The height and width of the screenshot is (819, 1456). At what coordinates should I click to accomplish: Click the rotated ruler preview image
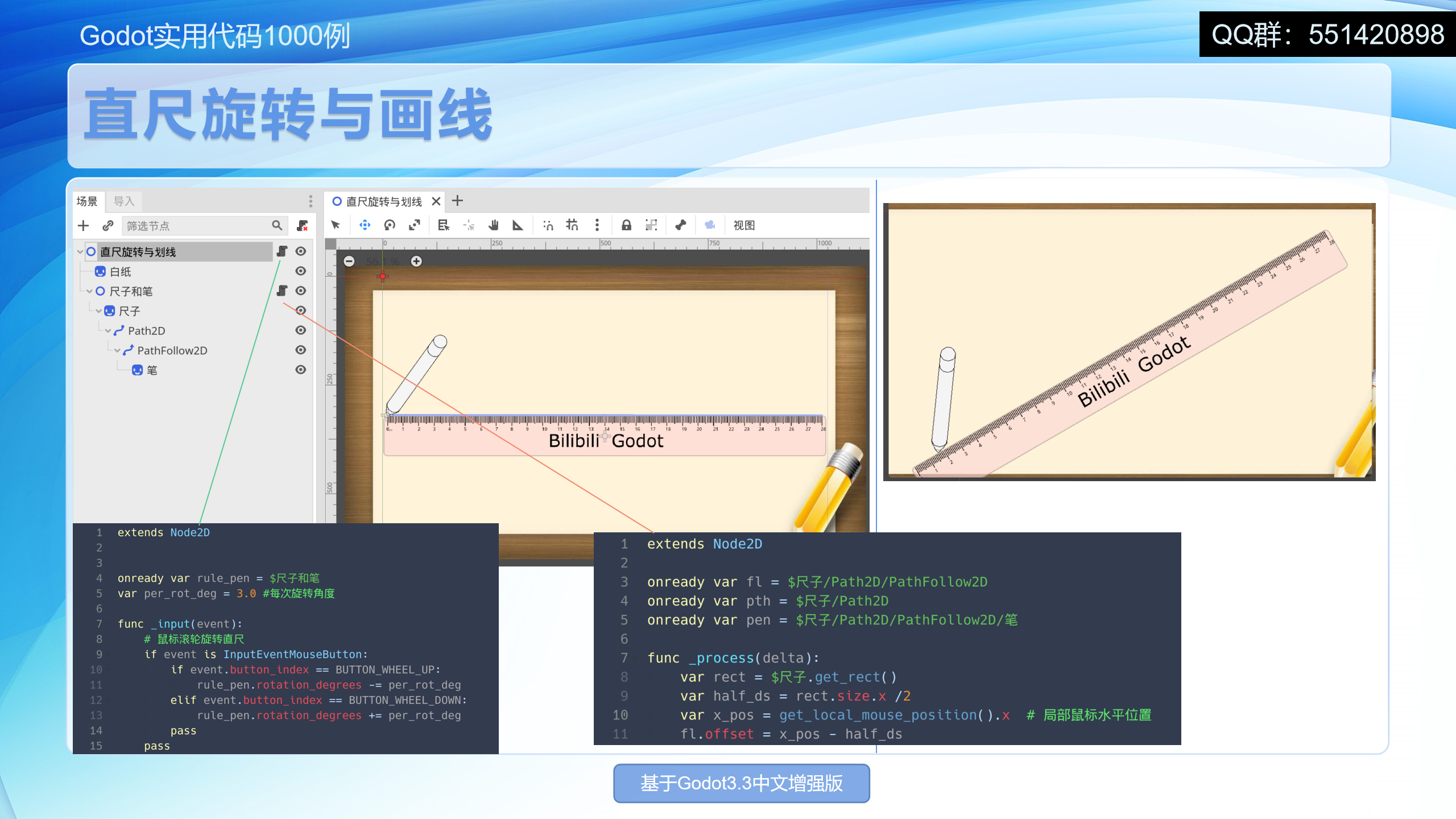pos(1129,342)
